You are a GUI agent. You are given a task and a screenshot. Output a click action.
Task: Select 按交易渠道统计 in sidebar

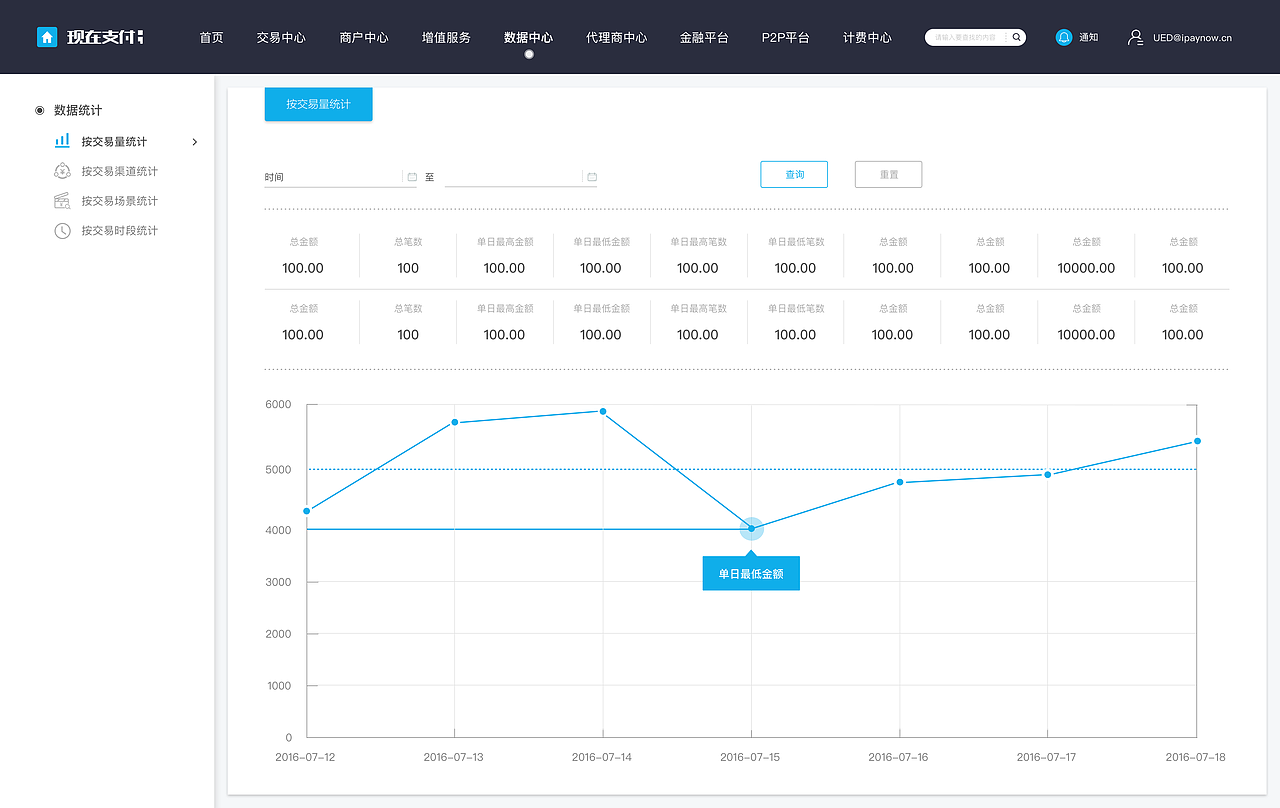(120, 171)
